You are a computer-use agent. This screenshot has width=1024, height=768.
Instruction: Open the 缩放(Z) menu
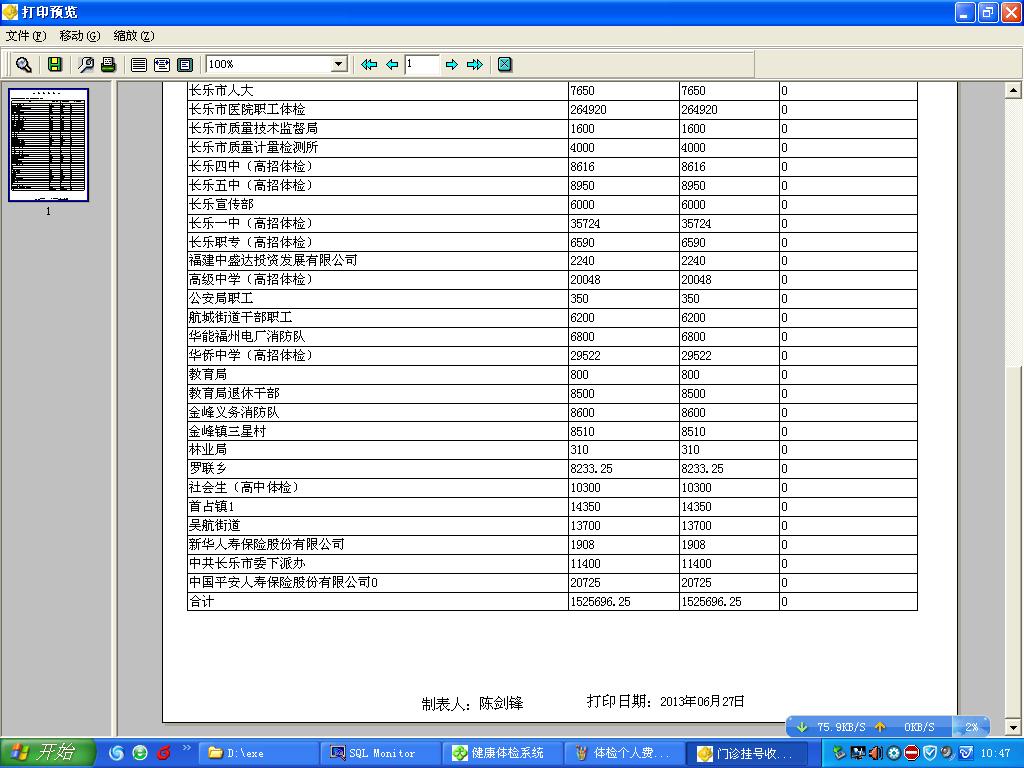tap(134, 36)
